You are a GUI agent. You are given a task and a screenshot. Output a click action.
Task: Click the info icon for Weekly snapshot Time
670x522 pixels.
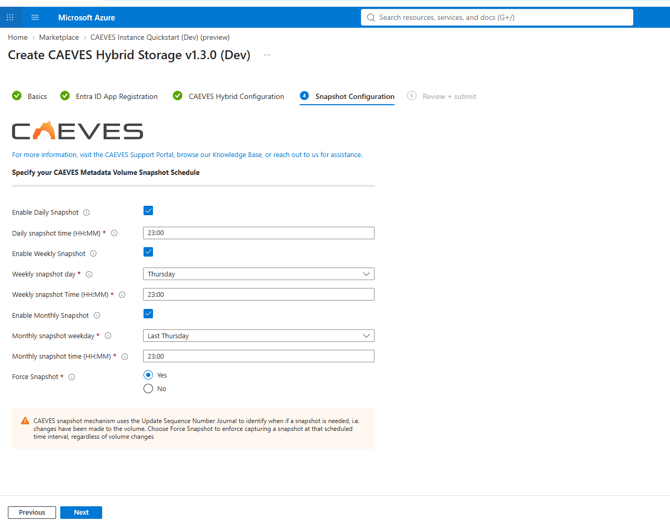(x=122, y=295)
